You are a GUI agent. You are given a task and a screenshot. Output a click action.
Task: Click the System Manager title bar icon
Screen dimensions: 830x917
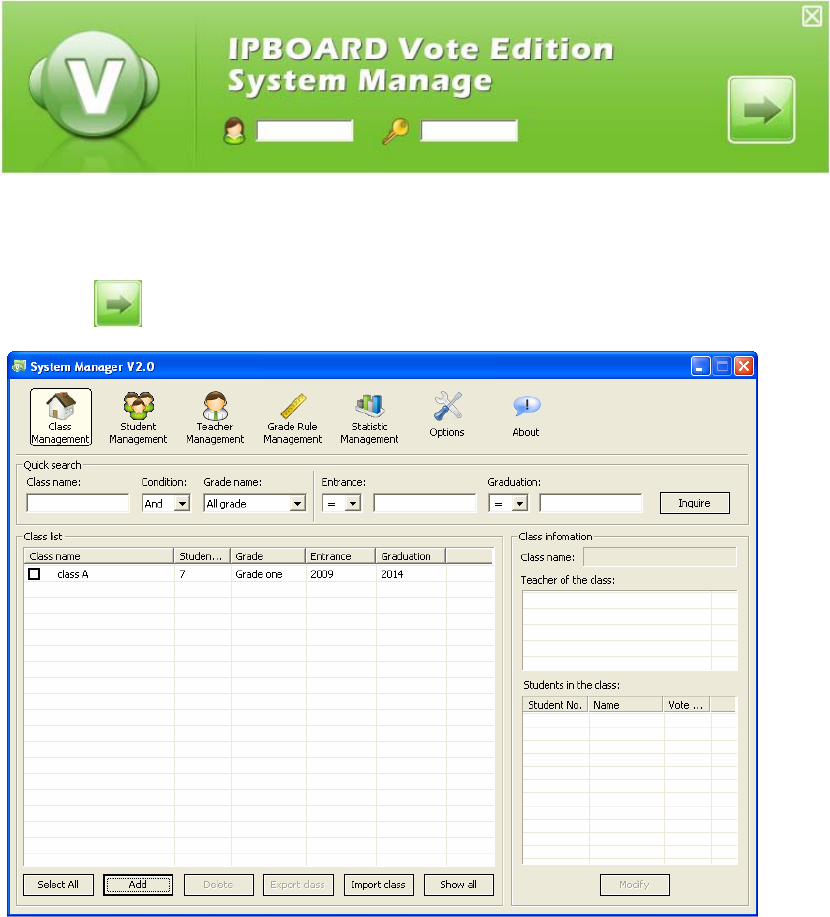coord(19,366)
